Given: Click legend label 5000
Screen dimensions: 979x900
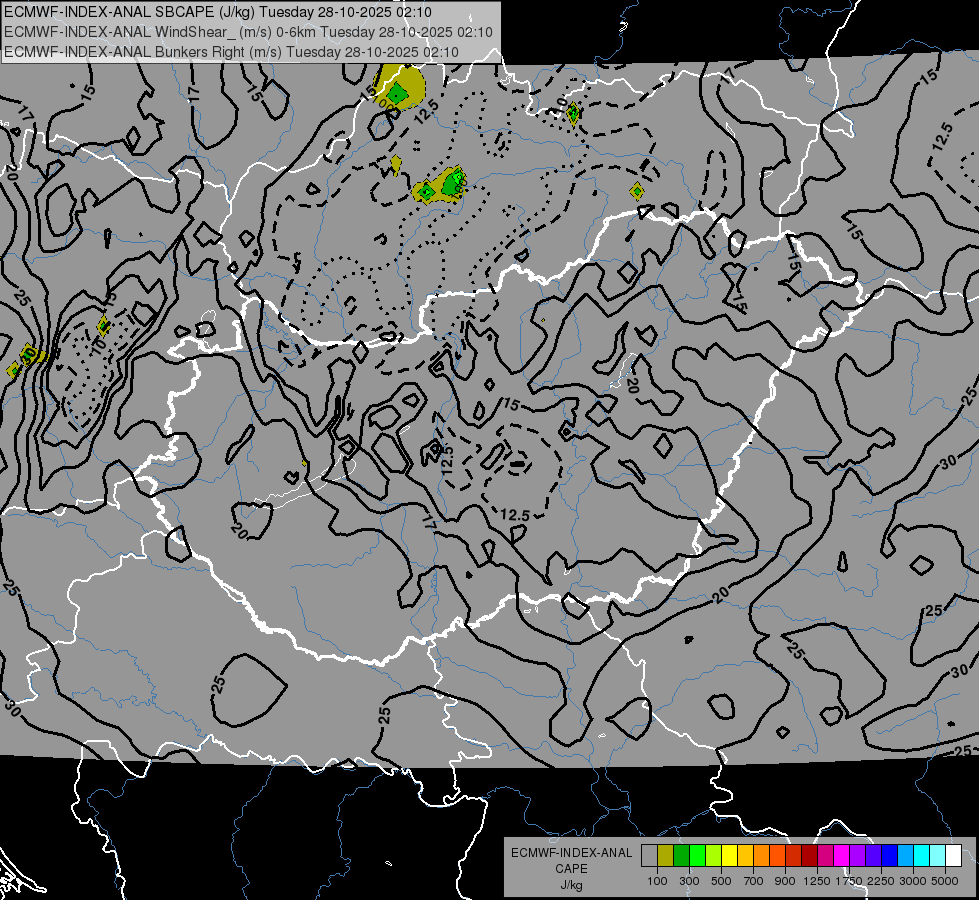Looking at the screenshot, I should (x=945, y=881).
